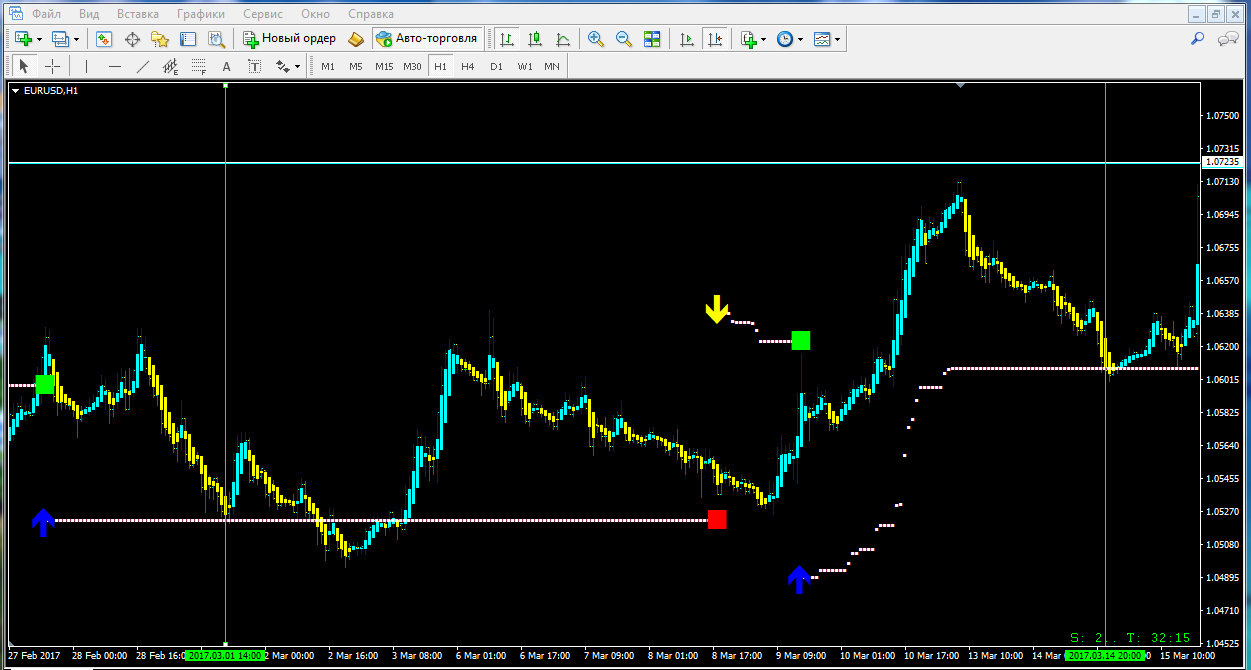The width and height of the screenshot is (1251, 670).
Task: Toggle Авто-торговля auto trading
Action: tap(426, 39)
